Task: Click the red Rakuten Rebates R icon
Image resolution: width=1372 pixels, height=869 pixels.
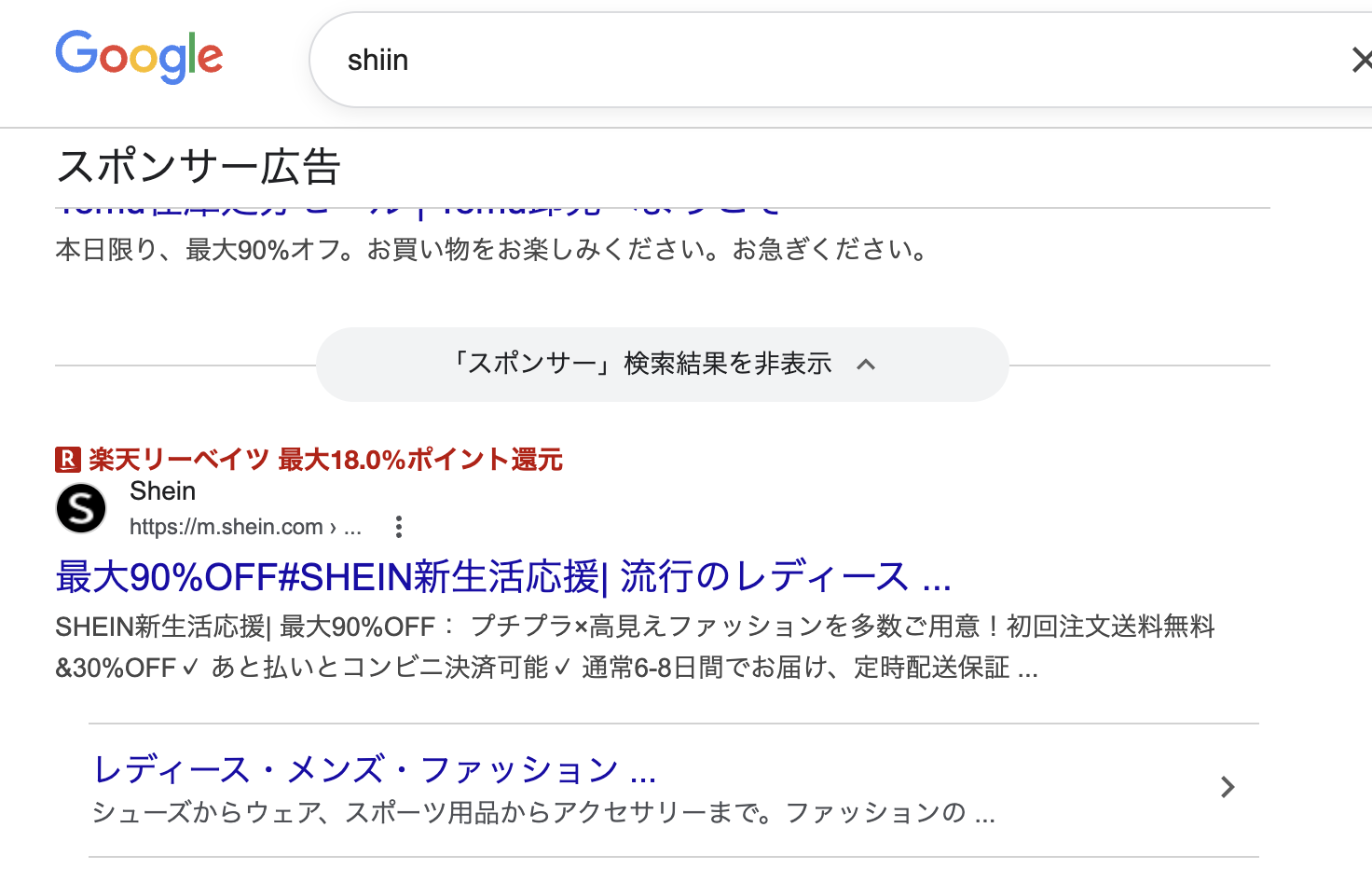Action: coord(68,460)
